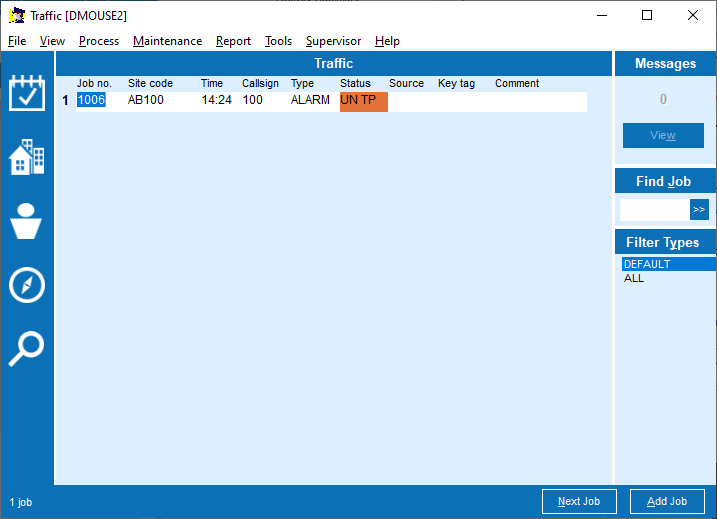Open the person/officer icon in sidebar
This screenshot has width=717, height=519.
(26, 221)
